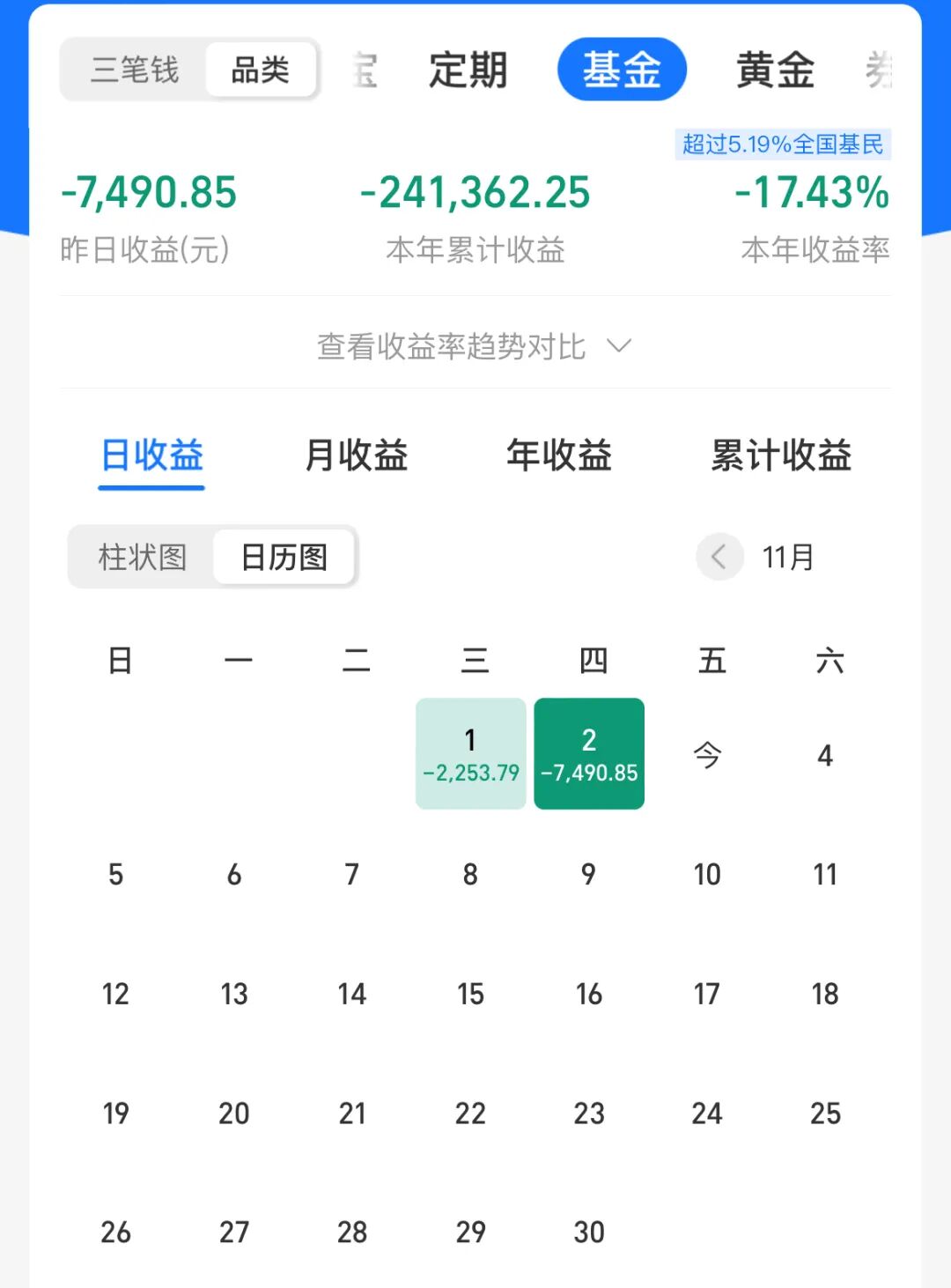The image size is (951, 1288).
Task: Select calendar day 16
Action: coord(588,994)
